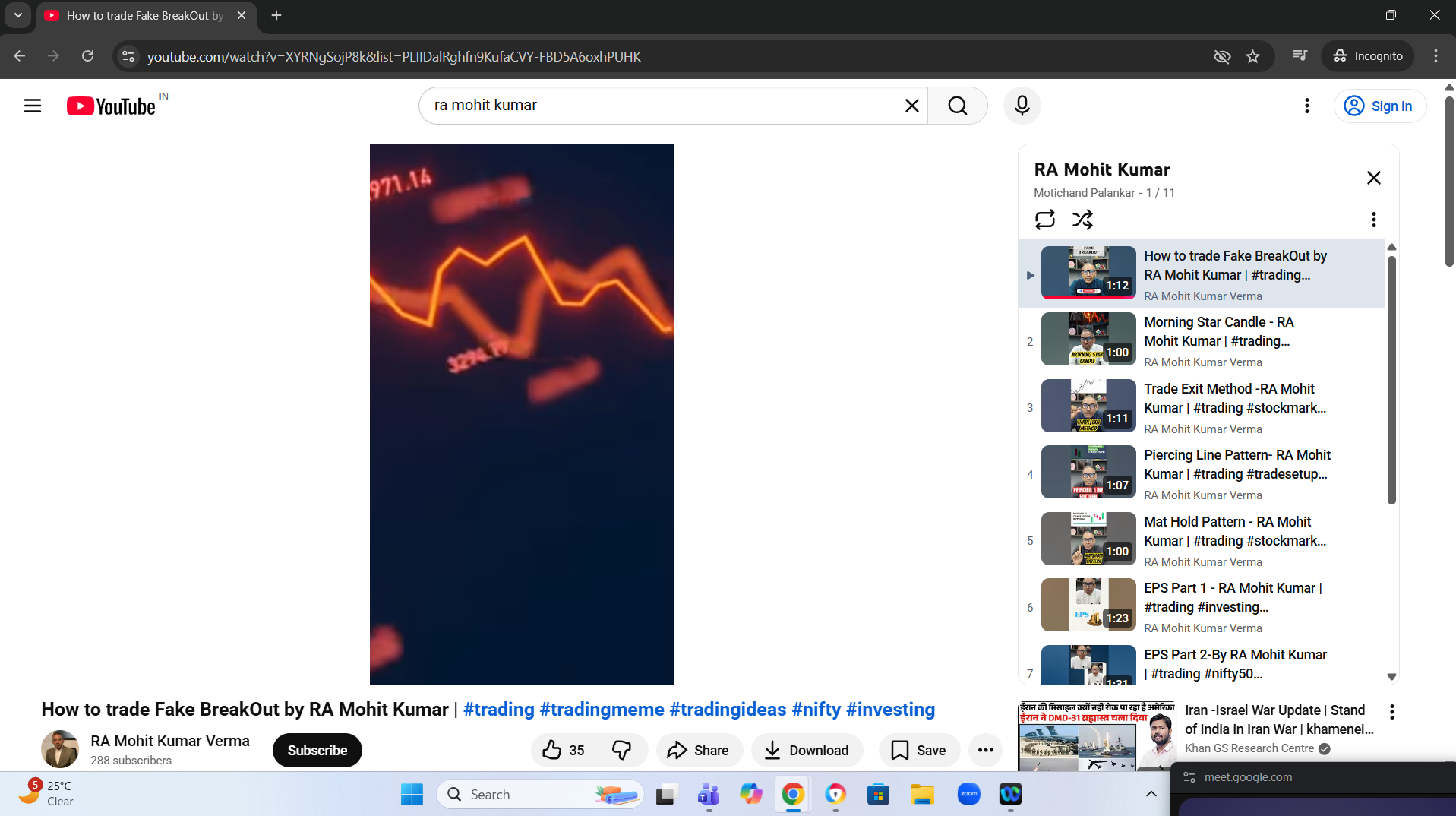This screenshot has width=1456, height=816.
Task: Open playlist options three-dot menu
Action: 1373,220
